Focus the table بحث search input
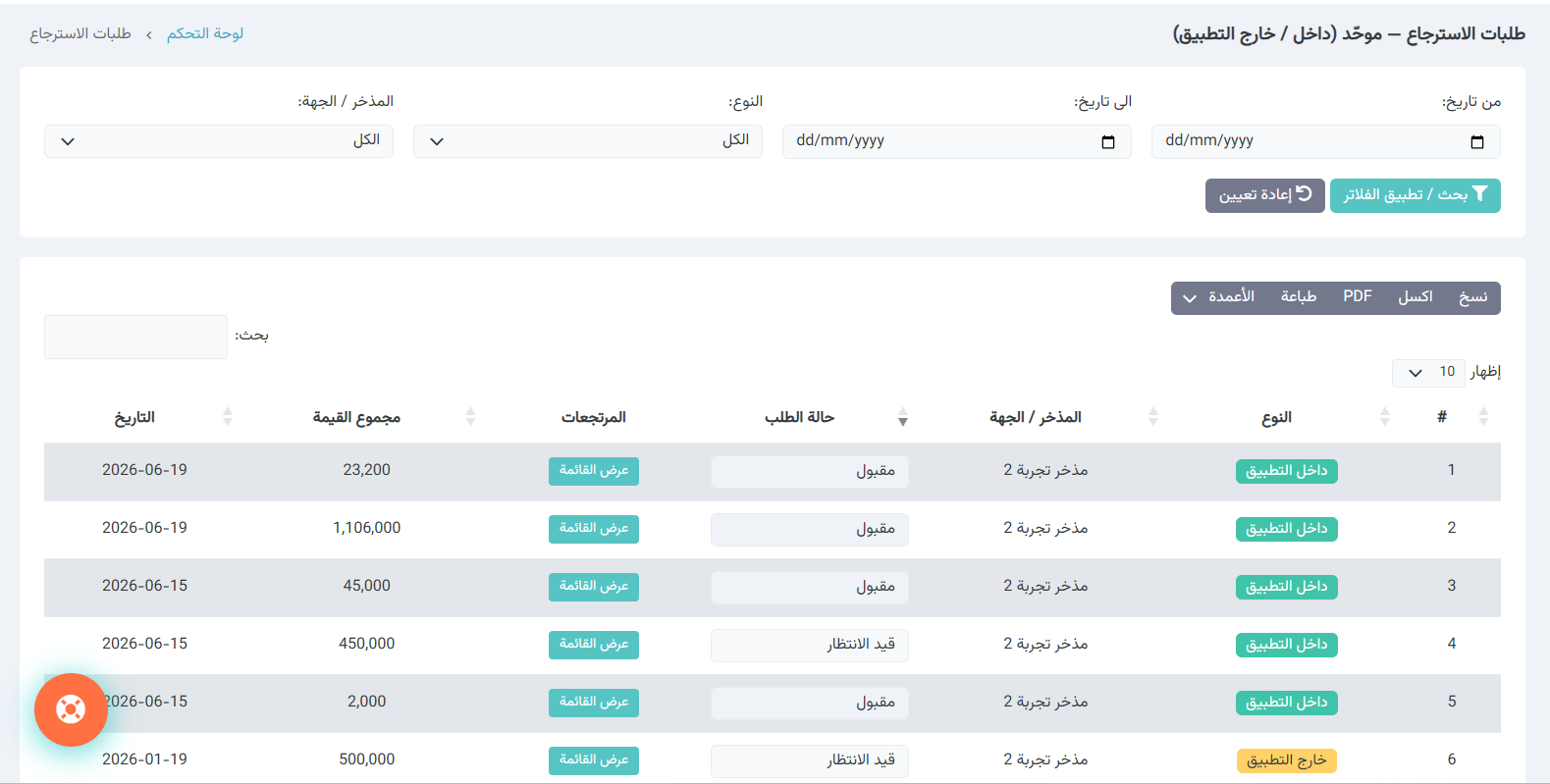The height and width of the screenshot is (784, 1550). pos(135,337)
